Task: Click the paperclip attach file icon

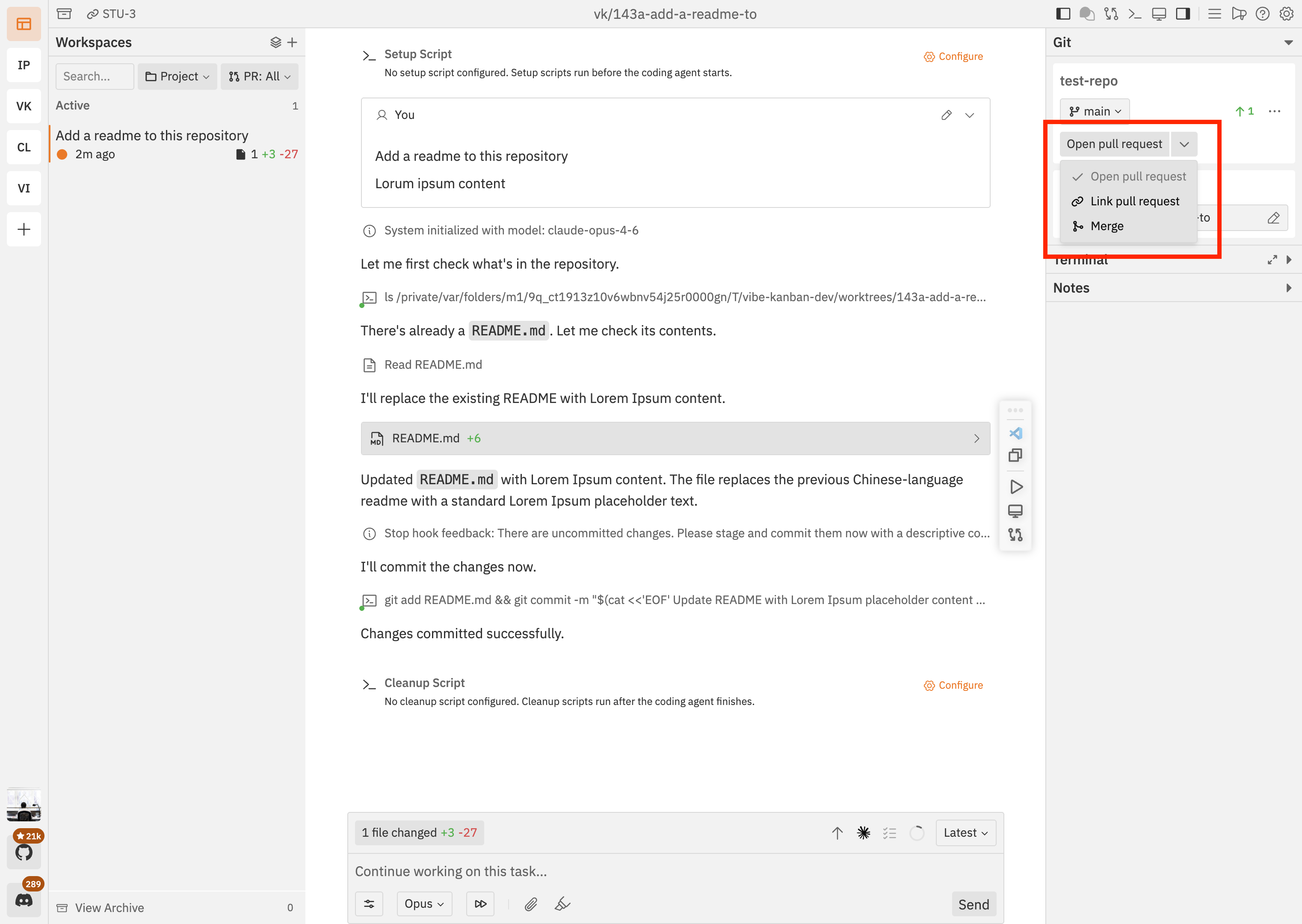Action: coord(531,903)
